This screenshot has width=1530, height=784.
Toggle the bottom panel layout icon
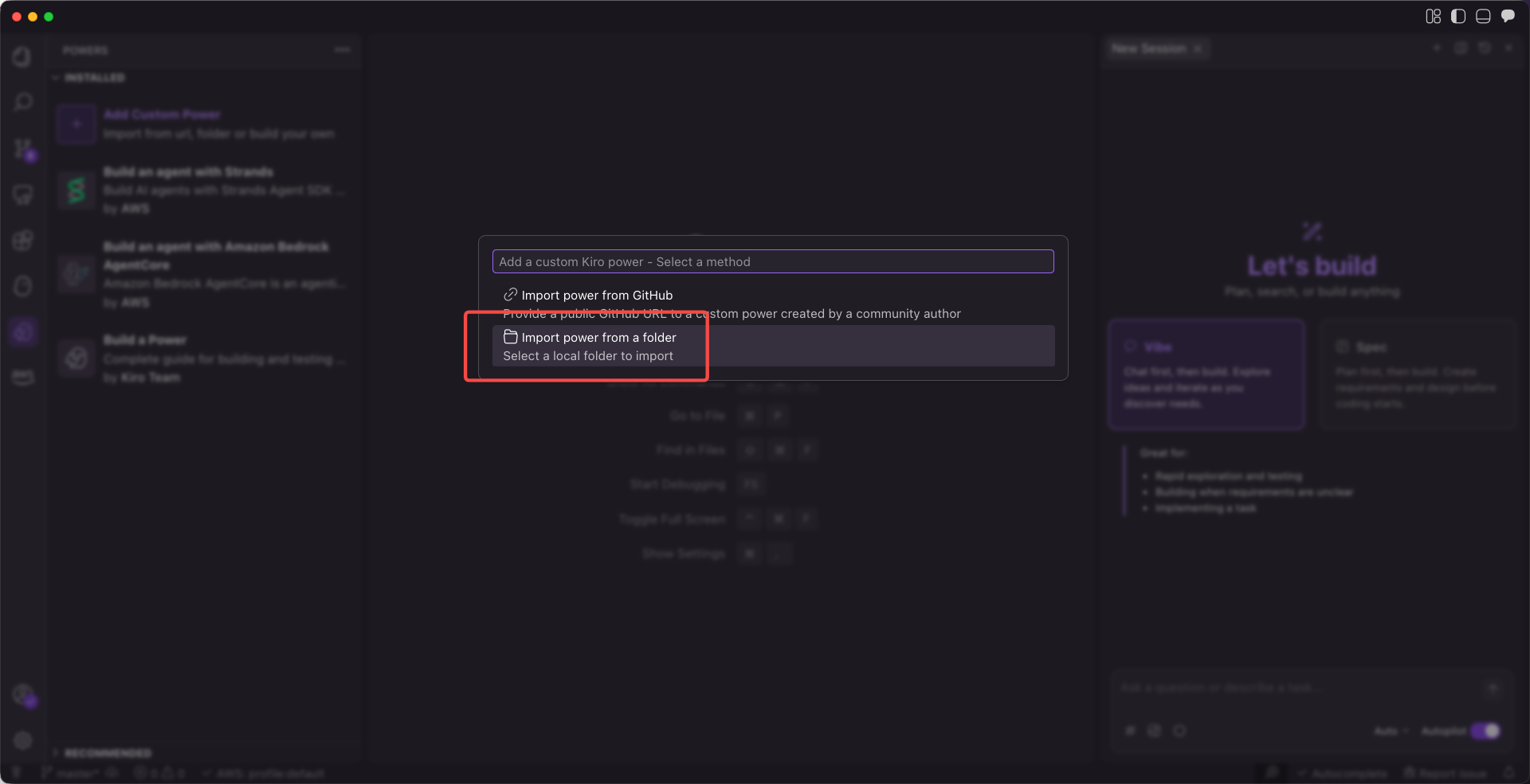click(x=1483, y=17)
